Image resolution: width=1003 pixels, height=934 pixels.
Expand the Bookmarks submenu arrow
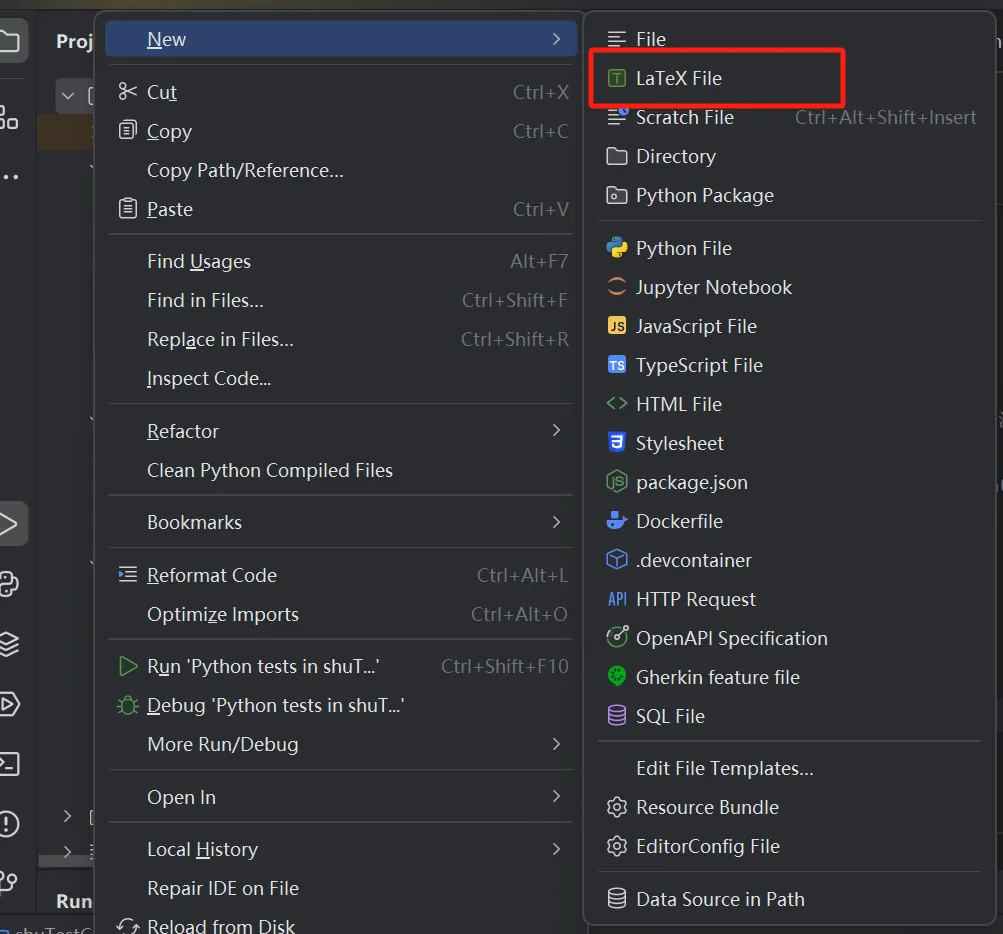(x=556, y=522)
